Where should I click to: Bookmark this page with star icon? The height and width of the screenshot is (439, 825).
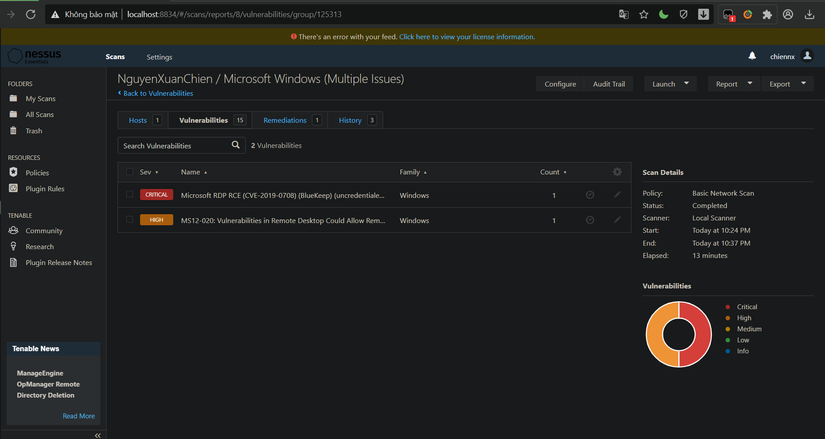[x=643, y=15]
